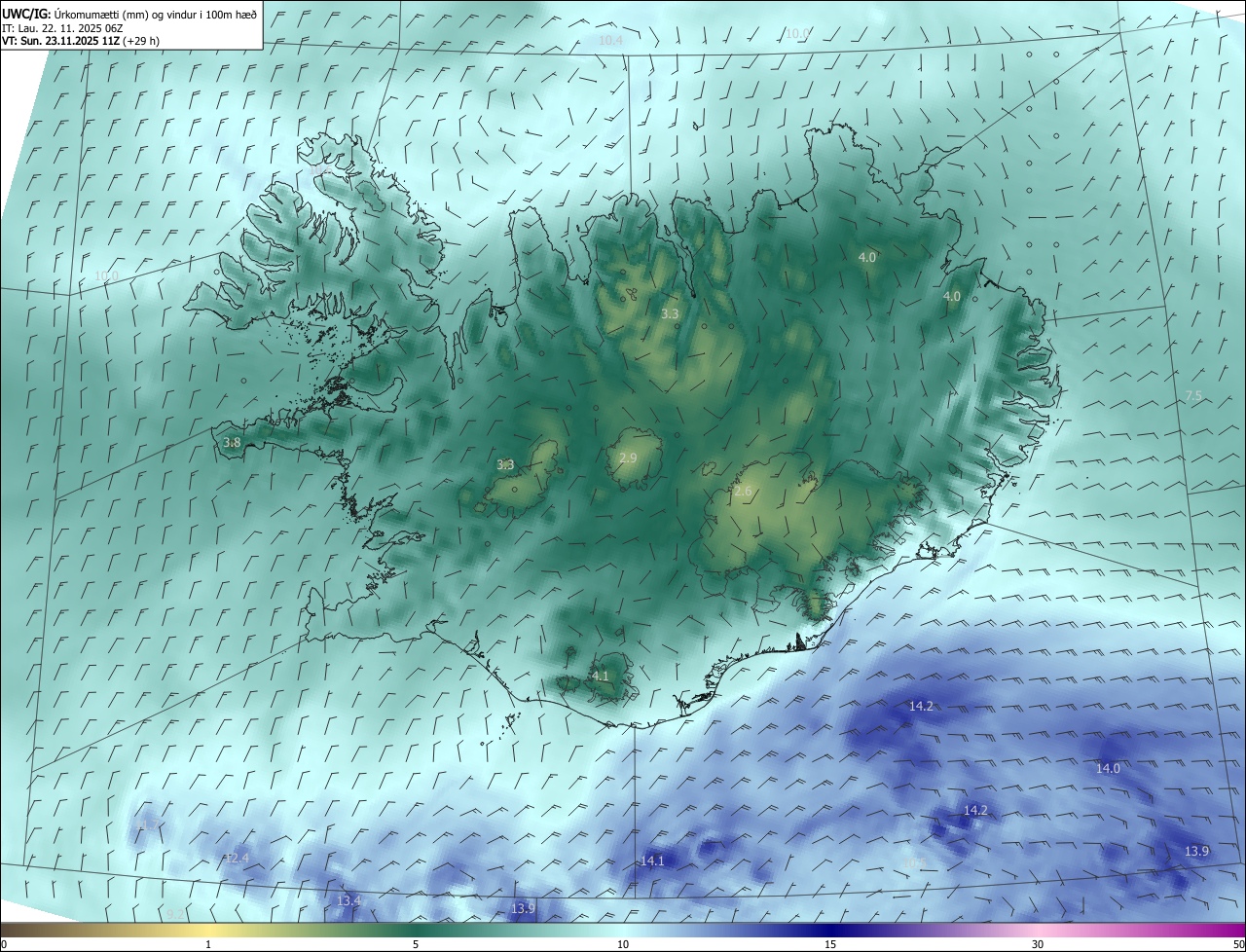Click the 2.6 value on Vatnajökull glacier
Screen dimensions: 1246x952
click(x=743, y=492)
